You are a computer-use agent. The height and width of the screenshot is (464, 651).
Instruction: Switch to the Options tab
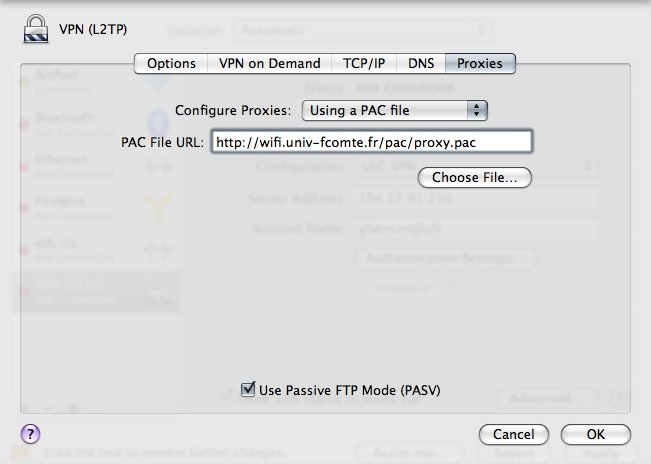171,63
